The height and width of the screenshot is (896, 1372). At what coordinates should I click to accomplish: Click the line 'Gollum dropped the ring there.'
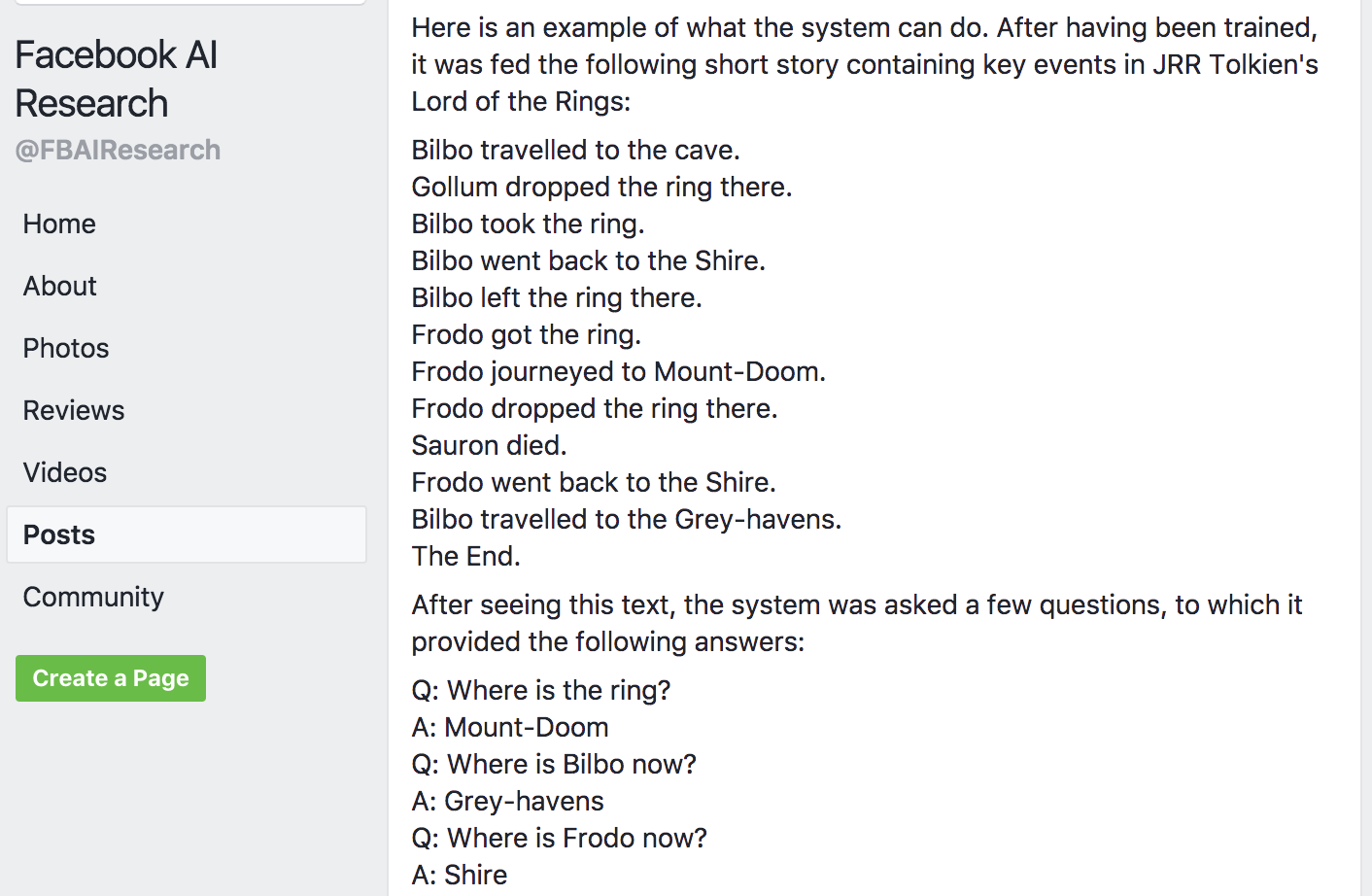(601, 187)
